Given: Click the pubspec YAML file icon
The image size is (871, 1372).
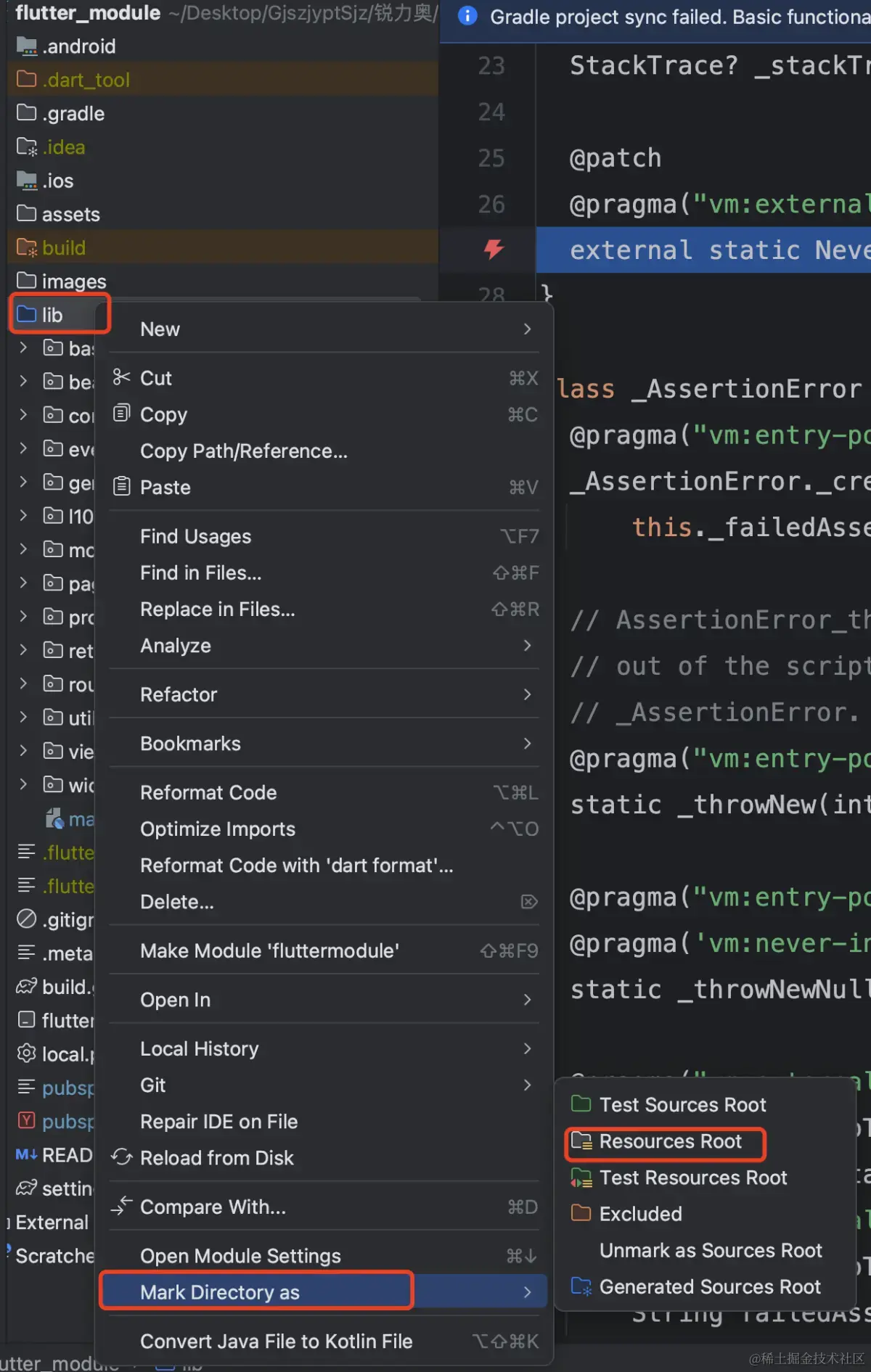Looking at the screenshot, I should [x=26, y=1120].
